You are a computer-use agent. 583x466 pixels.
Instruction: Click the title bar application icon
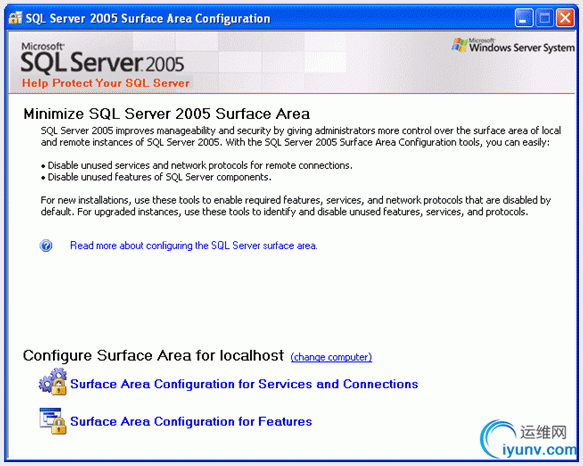click(x=15, y=18)
